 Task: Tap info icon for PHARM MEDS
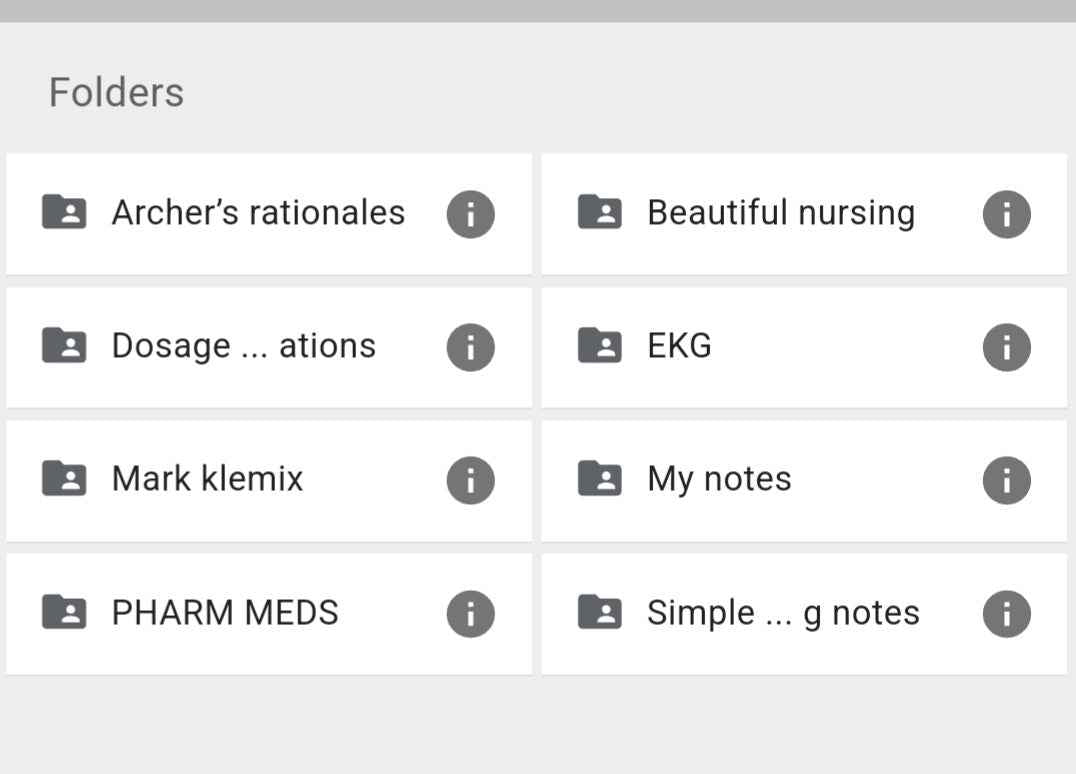[x=470, y=613]
